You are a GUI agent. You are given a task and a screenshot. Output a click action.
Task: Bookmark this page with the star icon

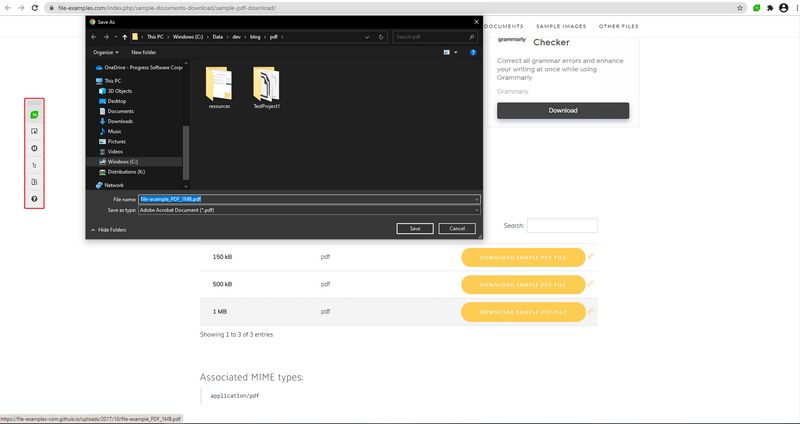pyautogui.click(x=740, y=8)
